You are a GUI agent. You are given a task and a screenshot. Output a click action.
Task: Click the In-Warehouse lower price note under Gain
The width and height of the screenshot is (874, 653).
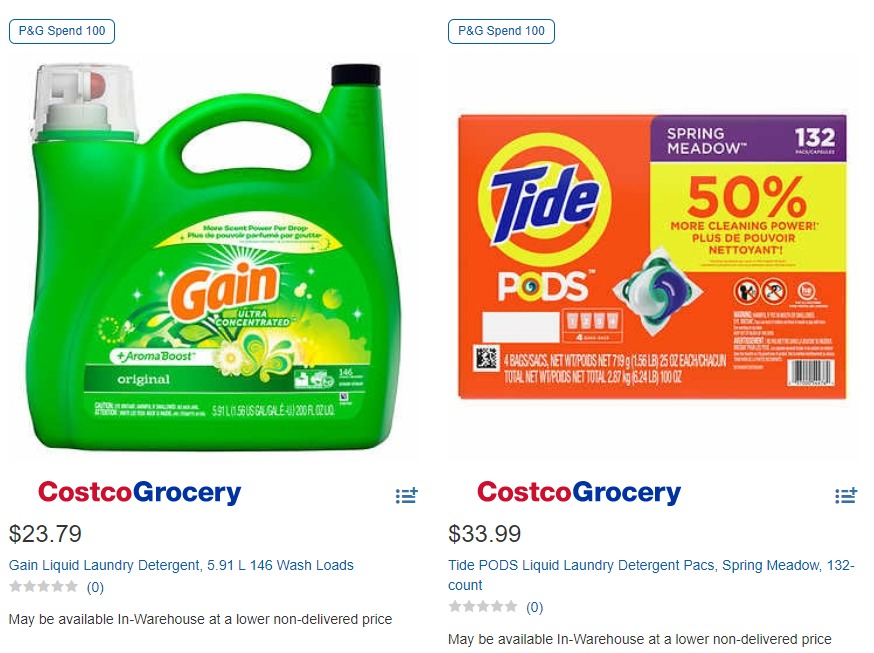201,619
